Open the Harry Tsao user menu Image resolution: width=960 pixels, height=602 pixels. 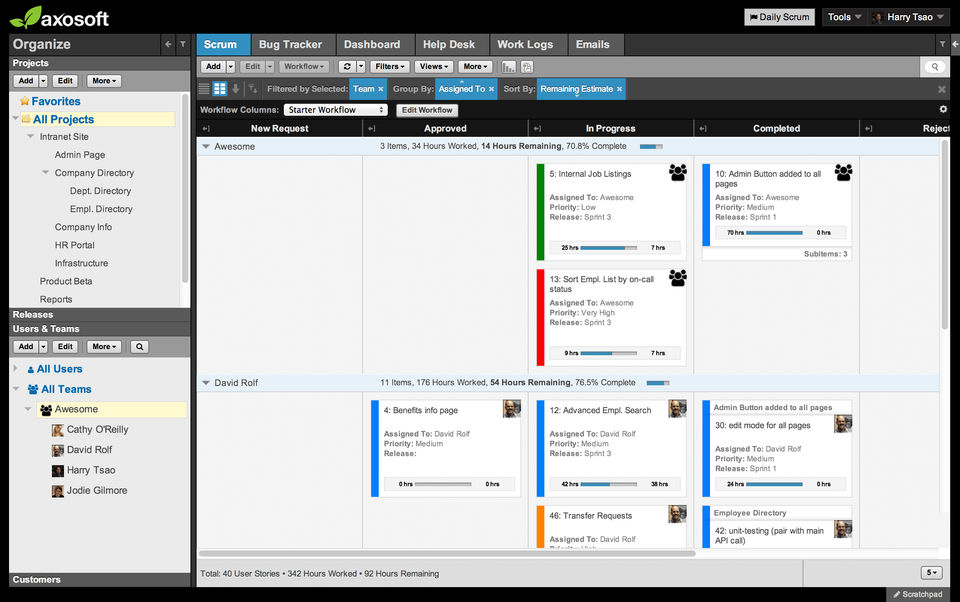(x=909, y=17)
